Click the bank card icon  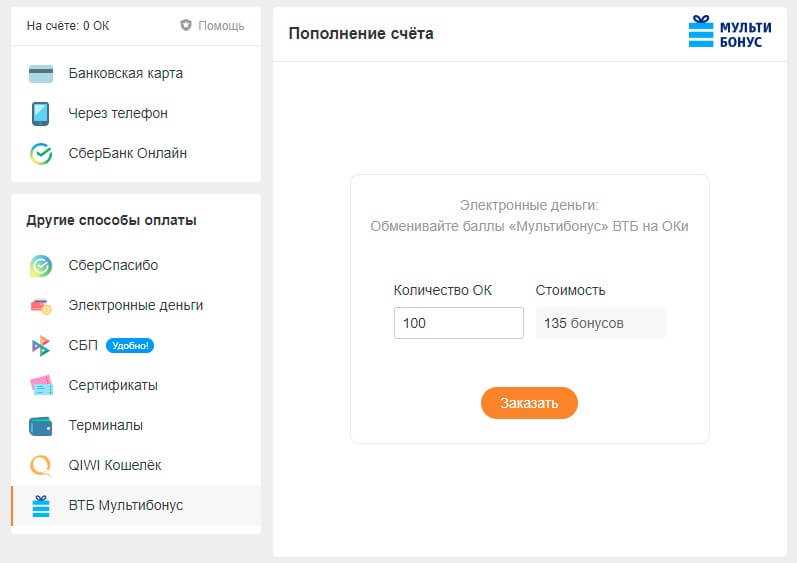pyautogui.click(x=41, y=74)
